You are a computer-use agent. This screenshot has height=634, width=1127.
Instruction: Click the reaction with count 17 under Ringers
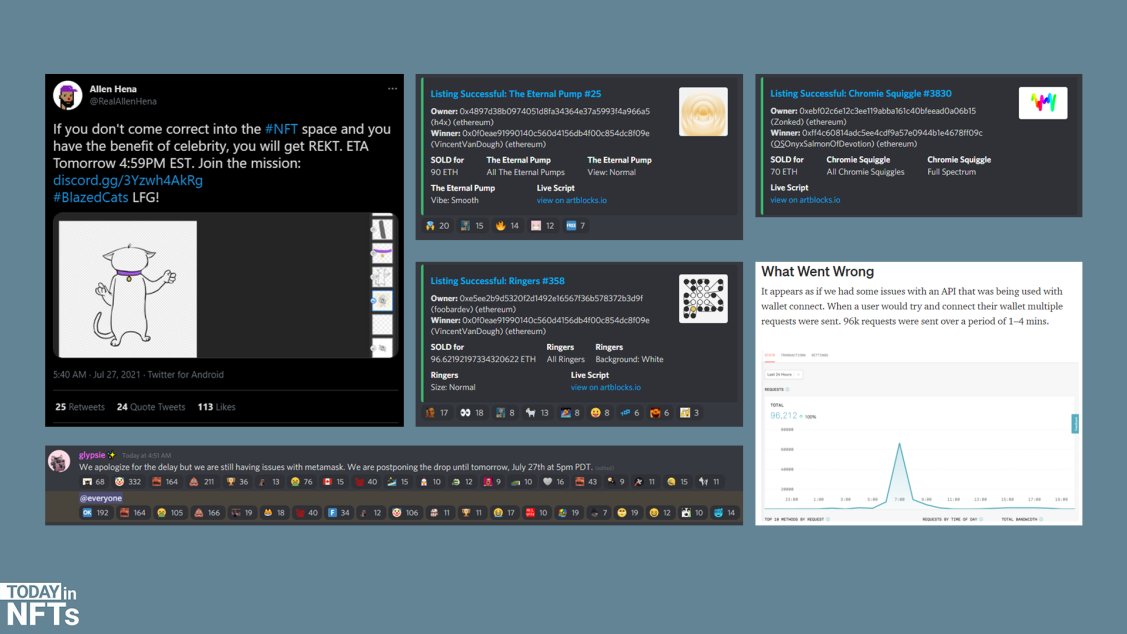pos(438,413)
